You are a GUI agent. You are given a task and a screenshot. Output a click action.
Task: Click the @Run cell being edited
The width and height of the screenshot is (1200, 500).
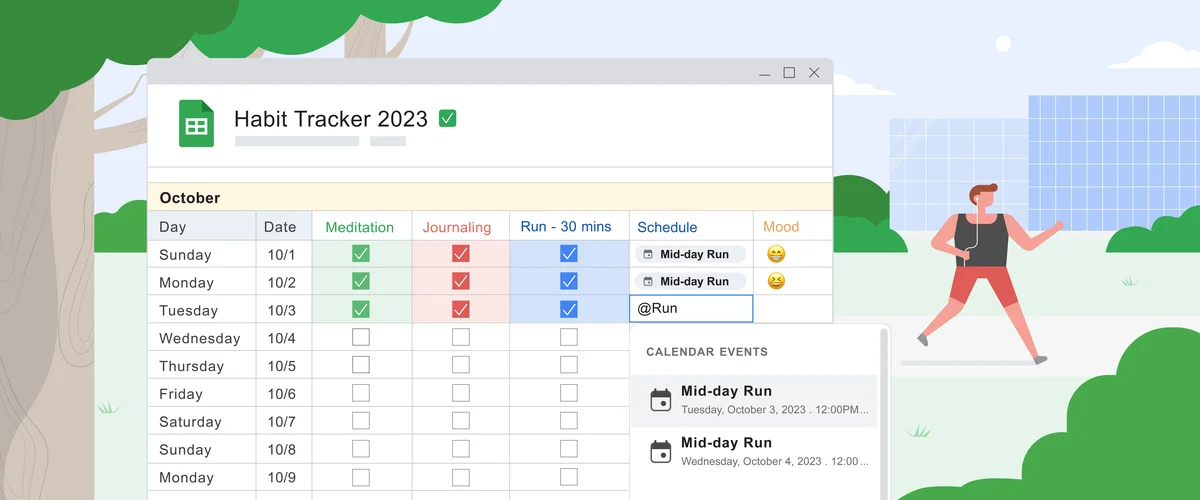tap(691, 309)
